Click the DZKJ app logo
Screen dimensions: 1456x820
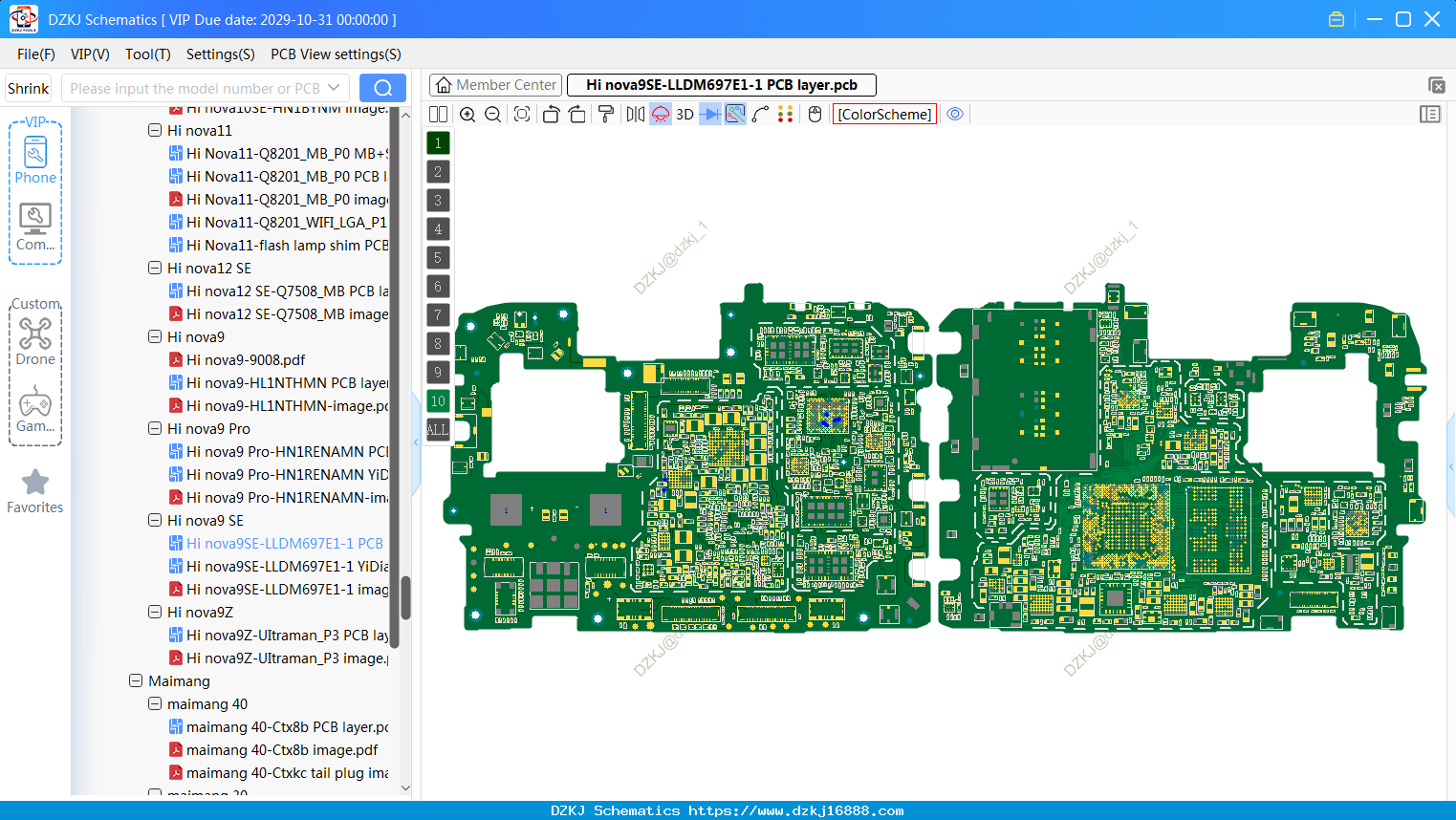23,19
